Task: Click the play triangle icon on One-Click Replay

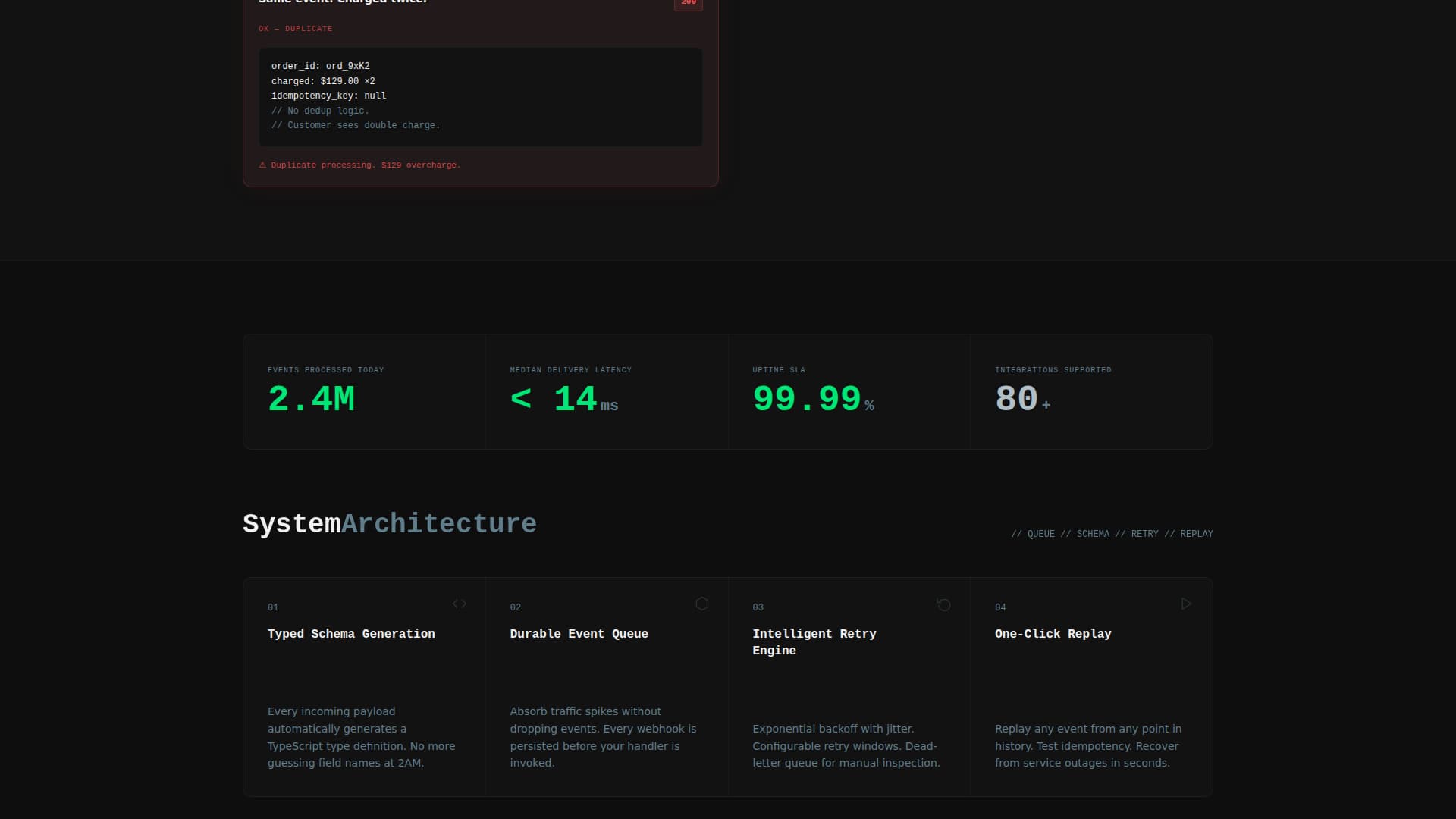Action: pos(1186,604)
